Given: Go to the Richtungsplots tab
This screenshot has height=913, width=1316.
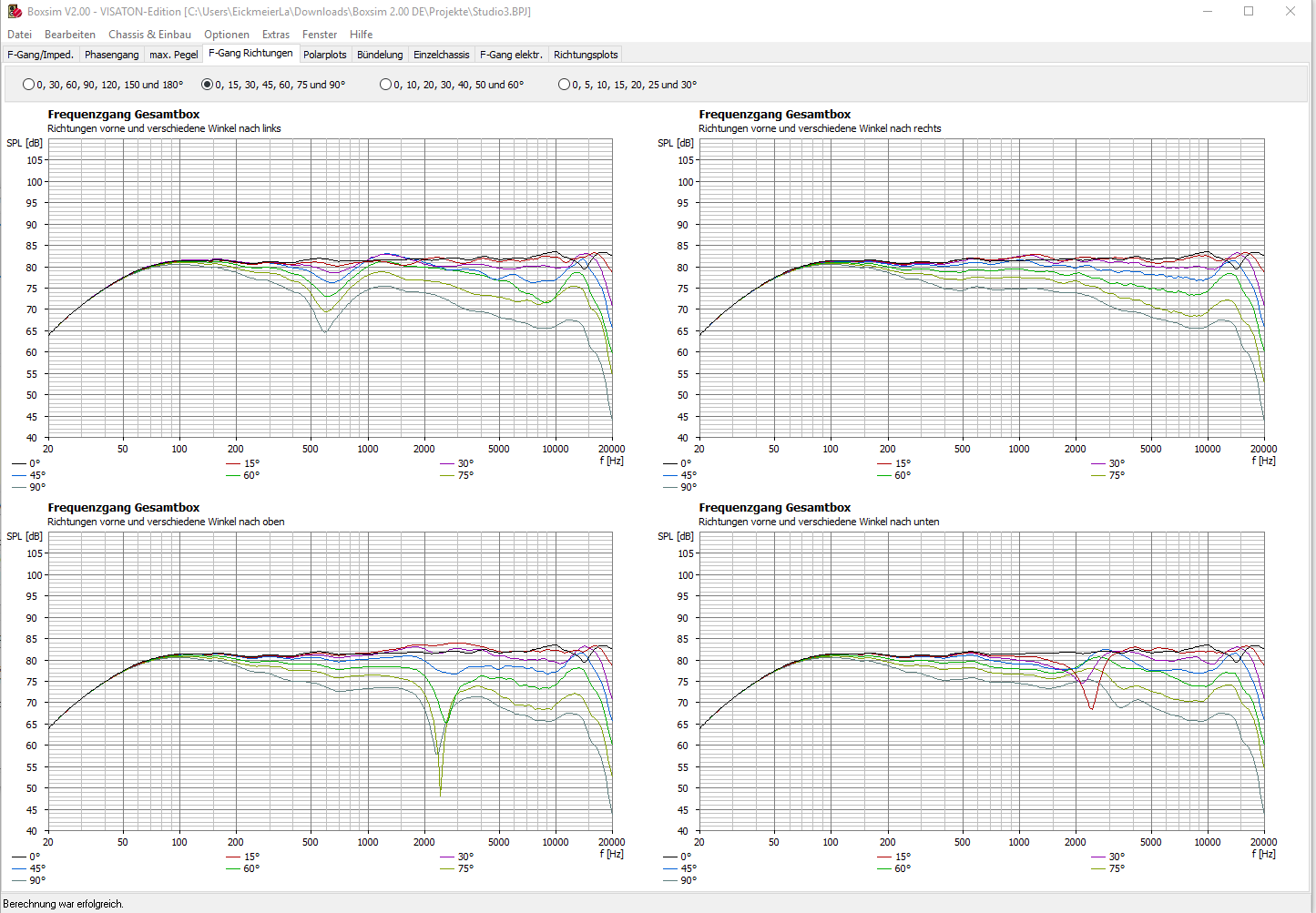Looking at the screenshot, I should click(x=586, y=55).
